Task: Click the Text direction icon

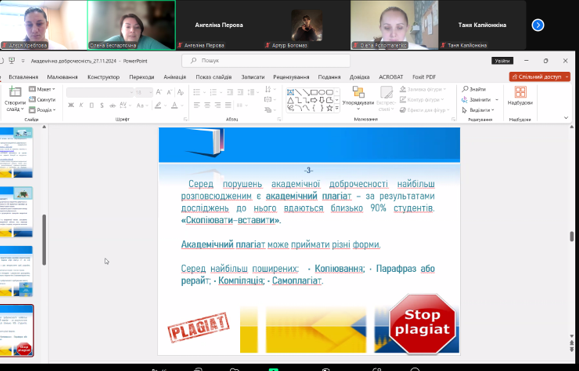Action: 268,89
